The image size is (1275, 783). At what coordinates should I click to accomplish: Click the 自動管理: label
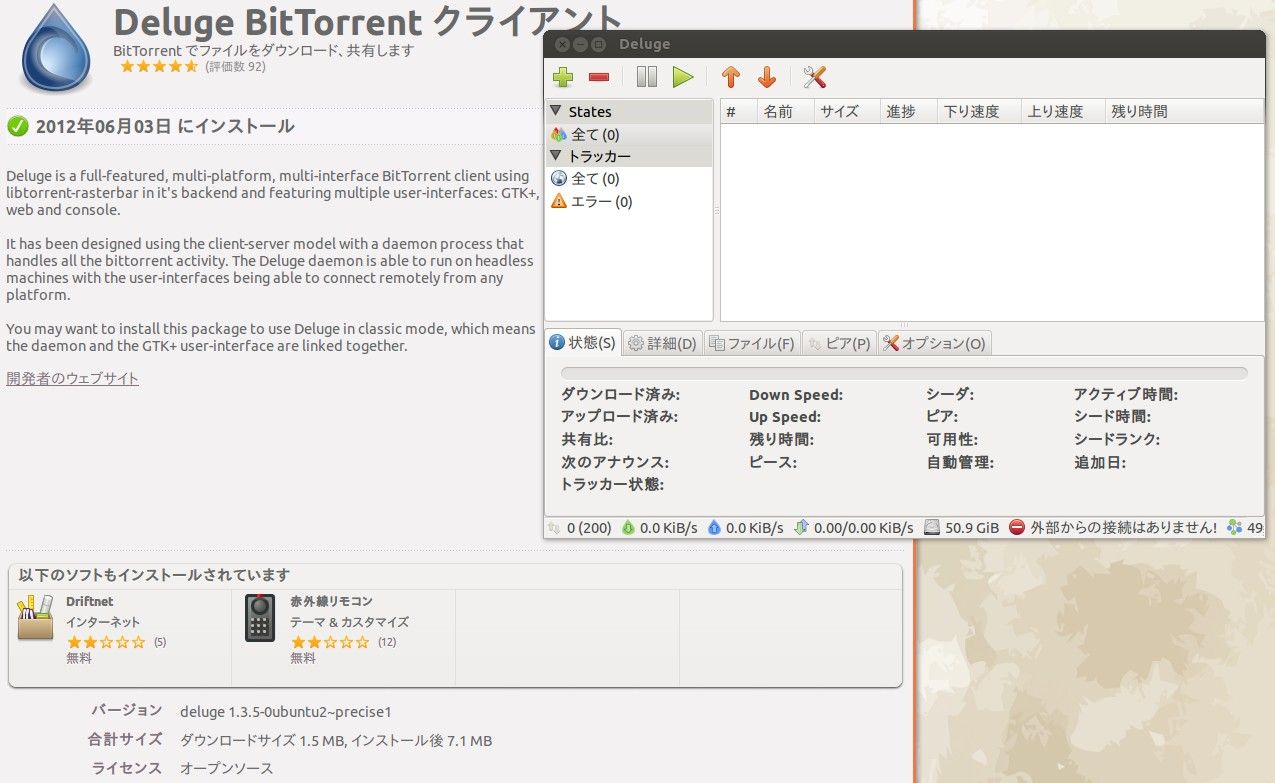coord(960,462)
